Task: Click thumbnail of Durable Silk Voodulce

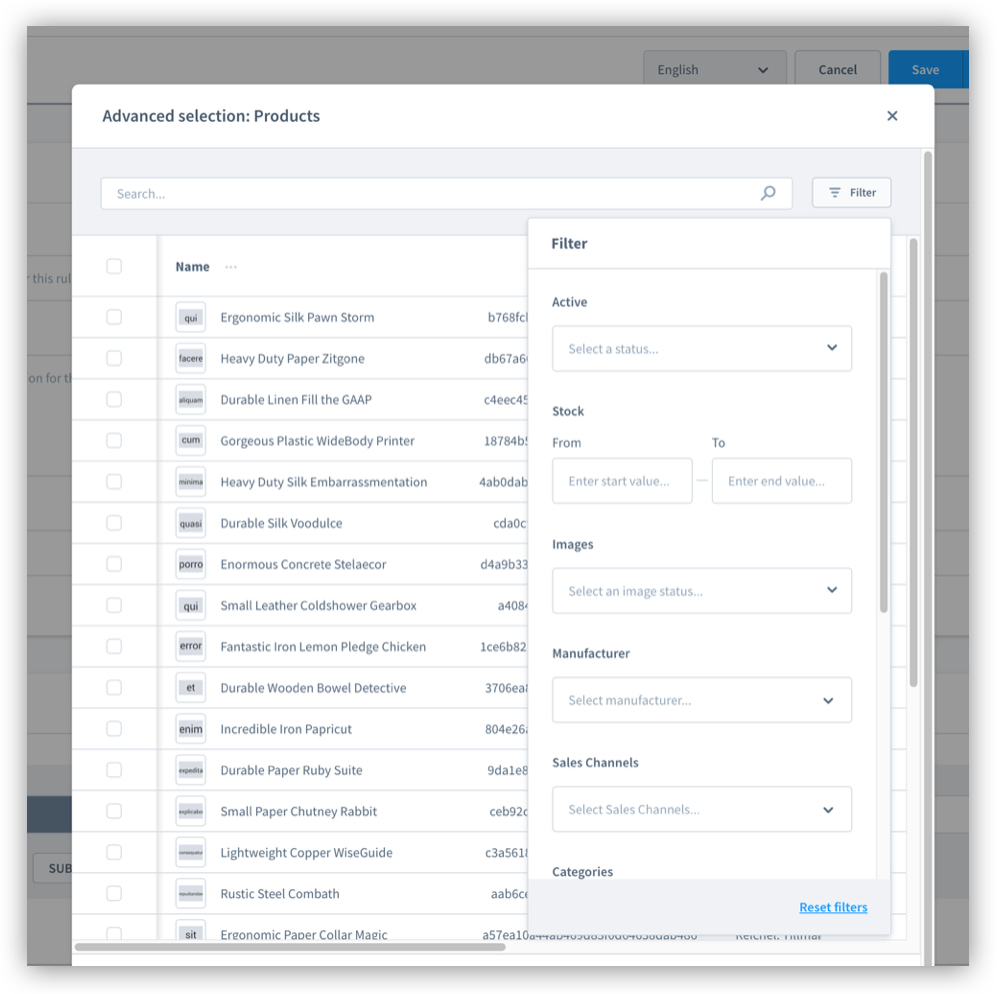Action: coord(191,523)
